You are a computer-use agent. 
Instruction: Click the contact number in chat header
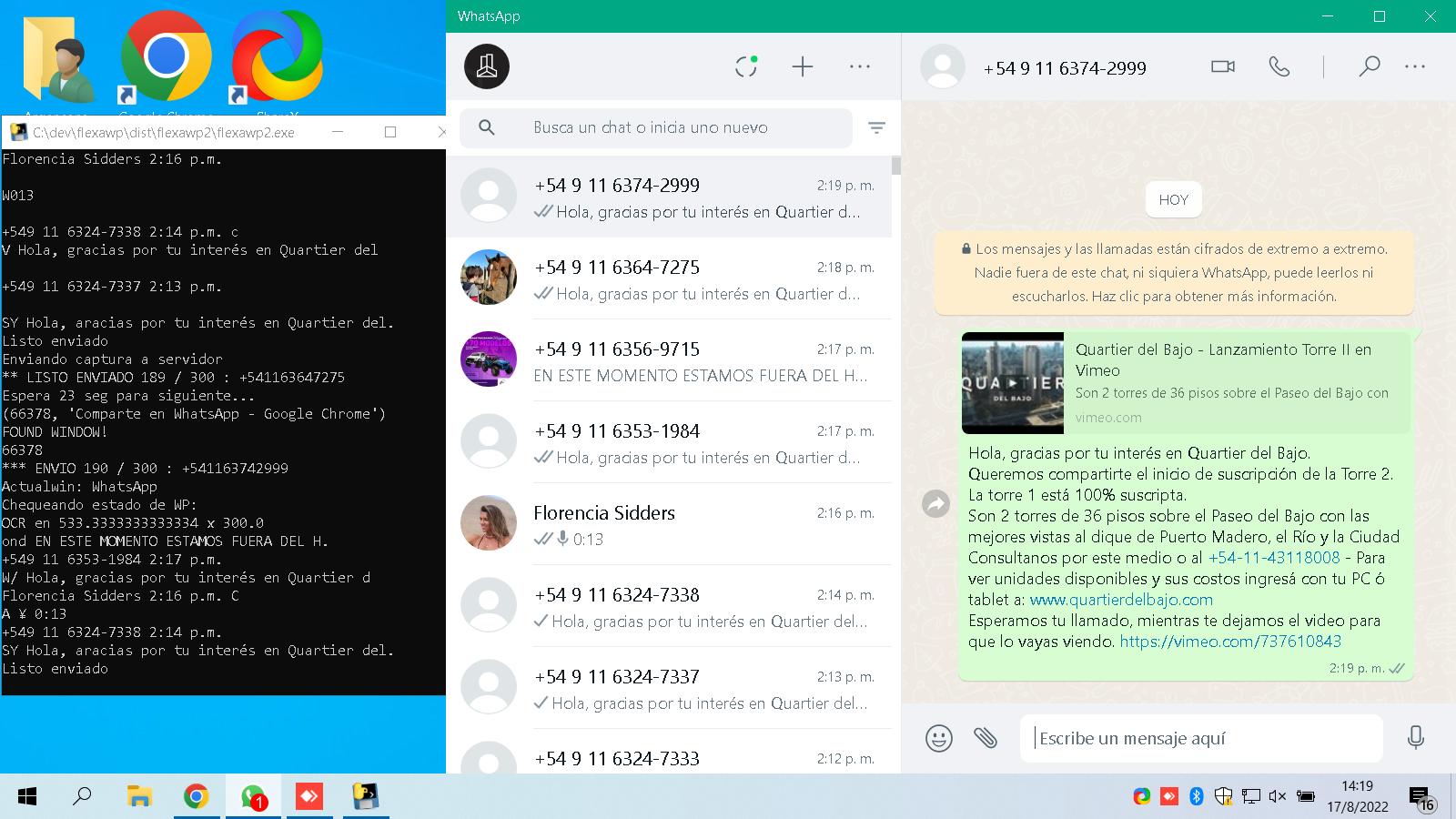(1065, 68)
